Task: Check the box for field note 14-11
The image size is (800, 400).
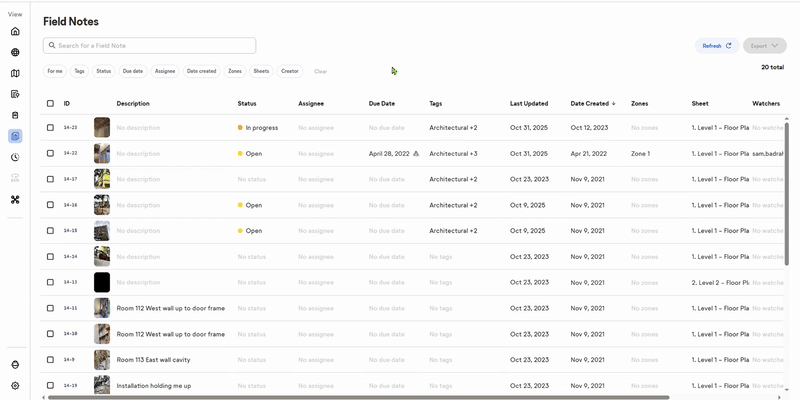Action: (50, 308)
